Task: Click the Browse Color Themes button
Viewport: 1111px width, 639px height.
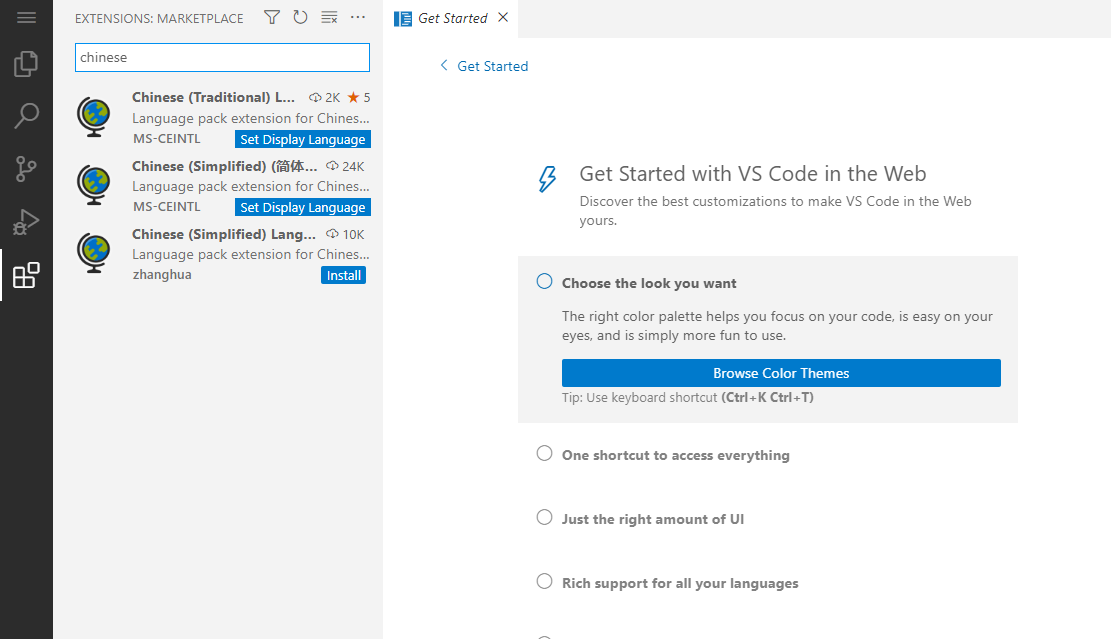Action: (781, 373)
